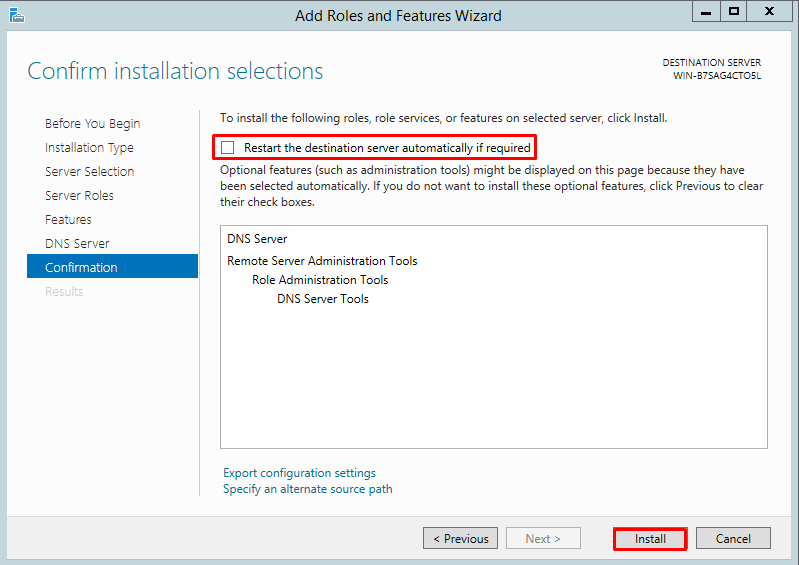The height and width of the screenshot is (565, 799).
Task: Enable automatic restart of destination server
Action: [x=228, y=148]
